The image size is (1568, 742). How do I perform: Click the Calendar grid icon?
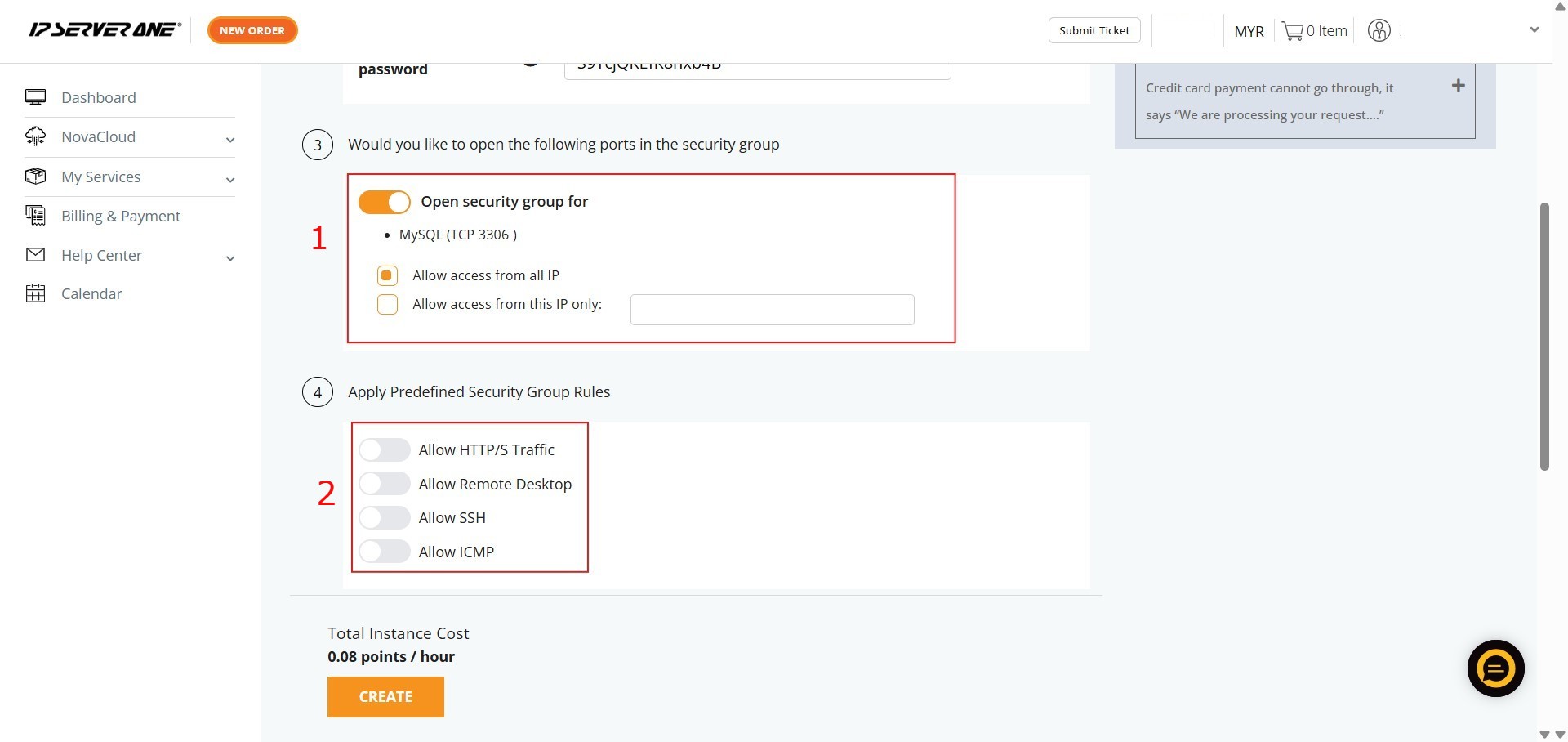[x=35, y=293]
